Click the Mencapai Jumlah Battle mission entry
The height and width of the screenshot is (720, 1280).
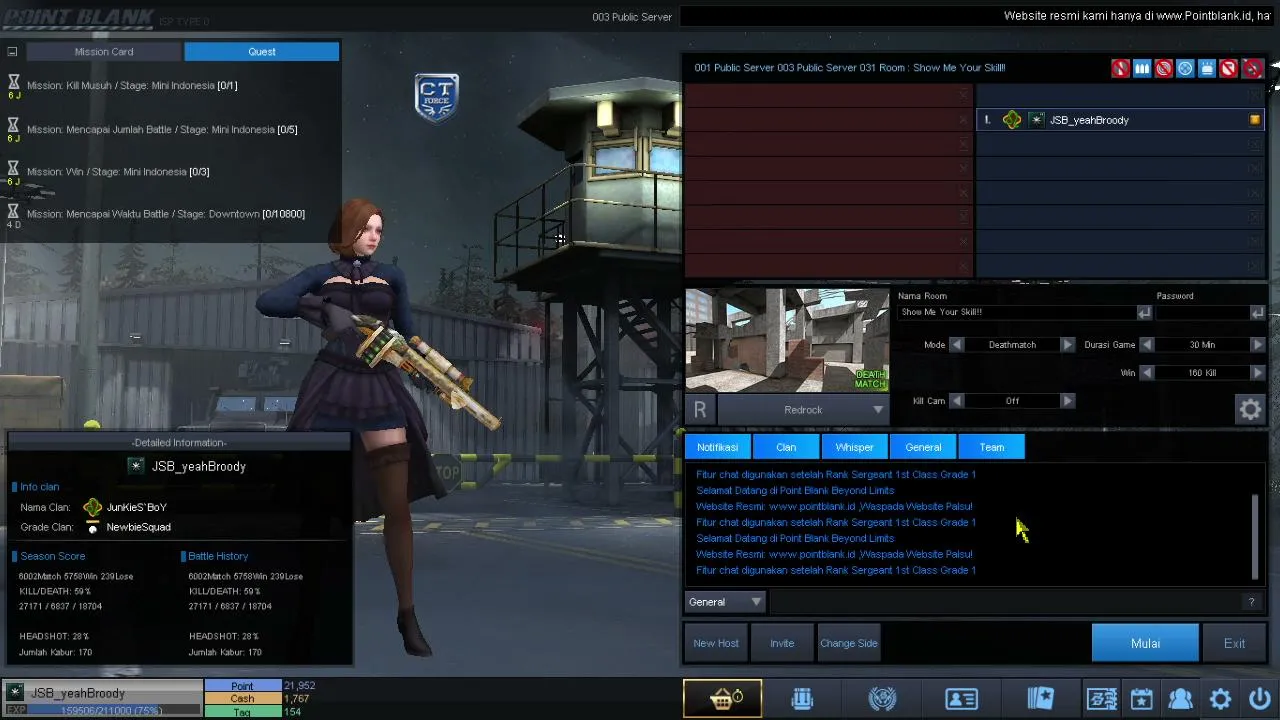(x=162, y=130)
